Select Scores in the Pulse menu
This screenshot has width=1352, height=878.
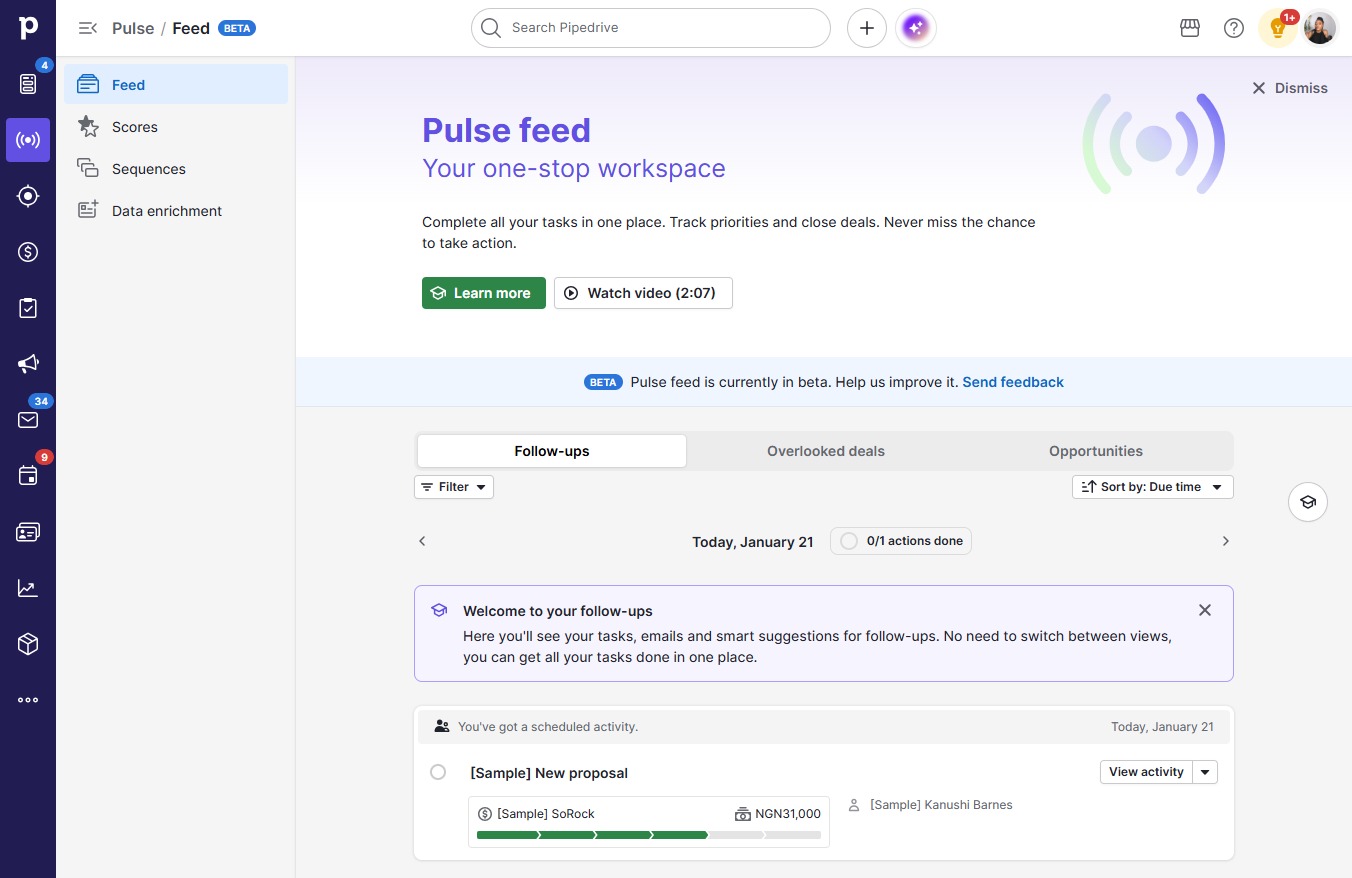pyautogui.click(x=176, y=127)
